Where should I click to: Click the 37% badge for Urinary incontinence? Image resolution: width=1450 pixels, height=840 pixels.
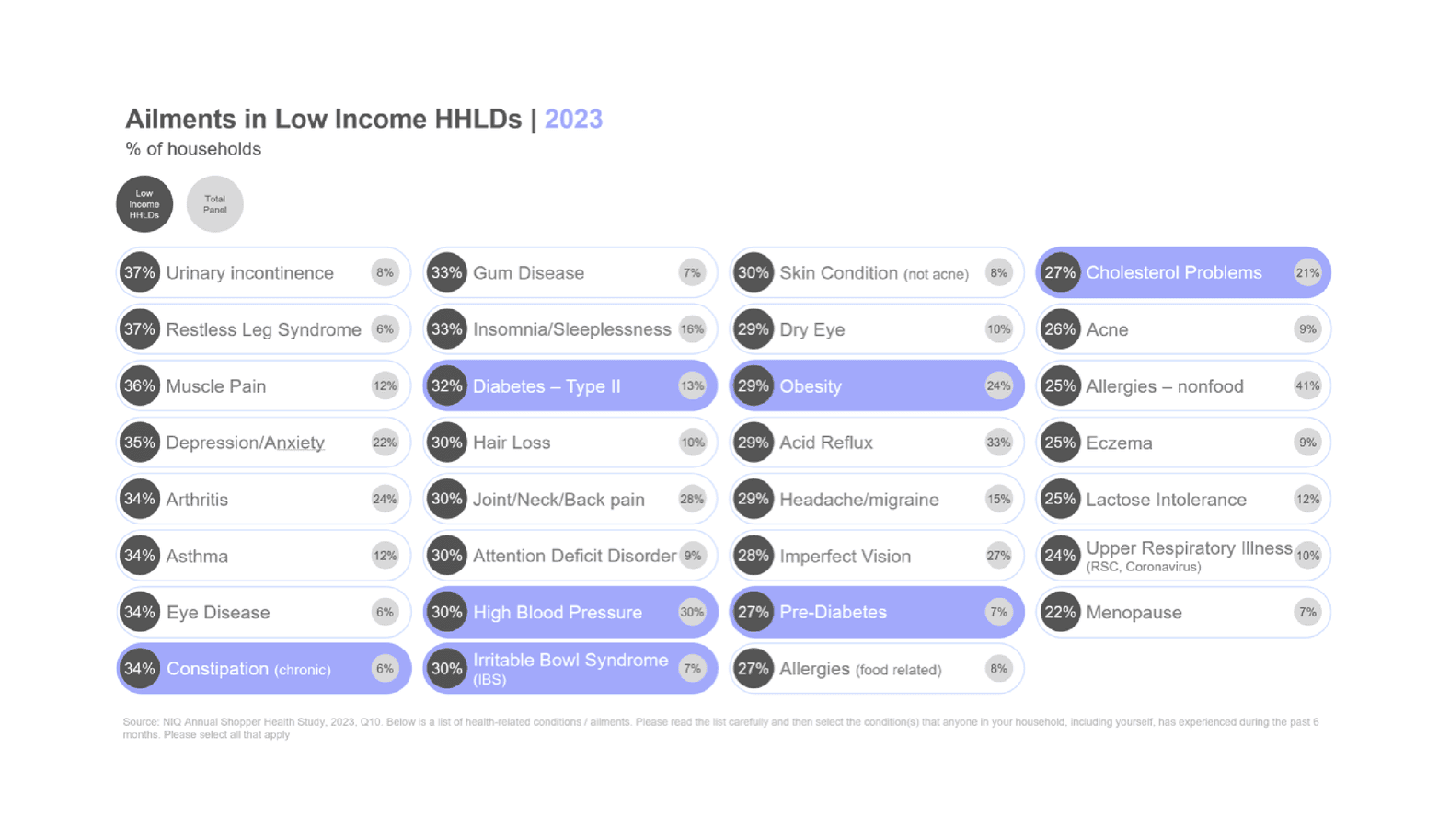coord(140,272)
